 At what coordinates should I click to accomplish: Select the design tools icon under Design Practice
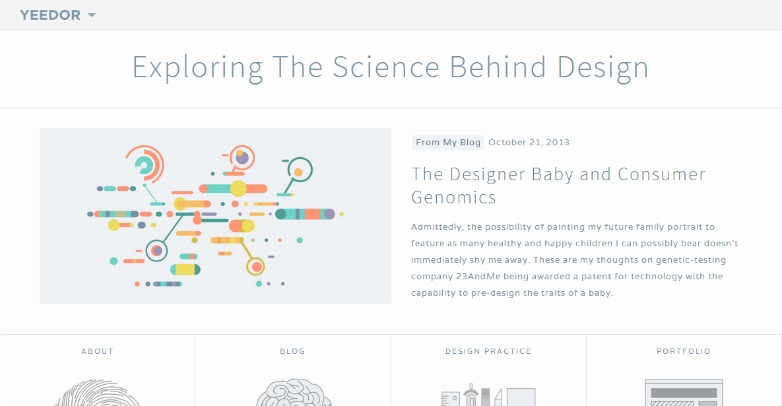click(x=489, y=395)
